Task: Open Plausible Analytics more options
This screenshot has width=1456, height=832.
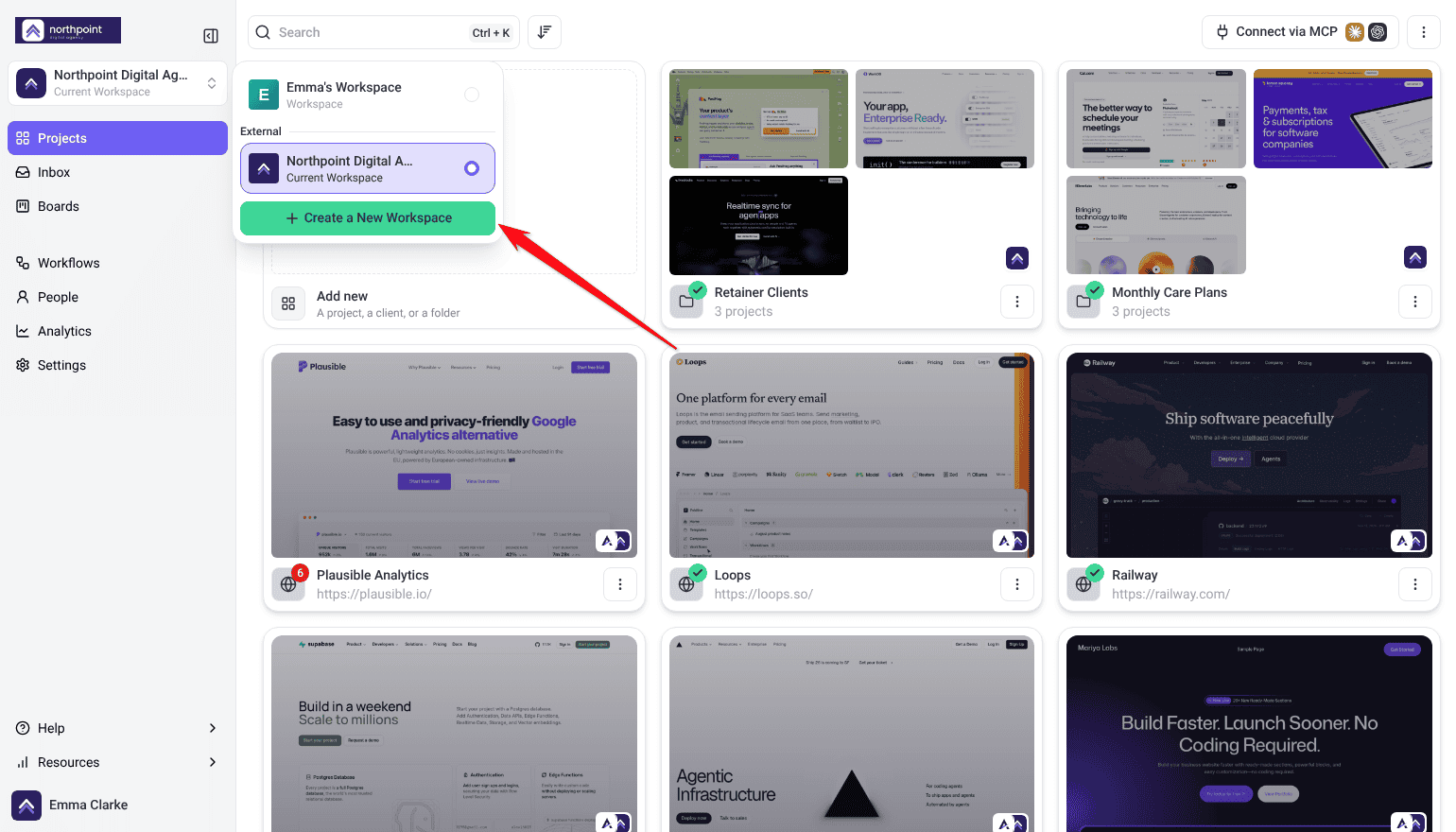Action: coord(620,584)
